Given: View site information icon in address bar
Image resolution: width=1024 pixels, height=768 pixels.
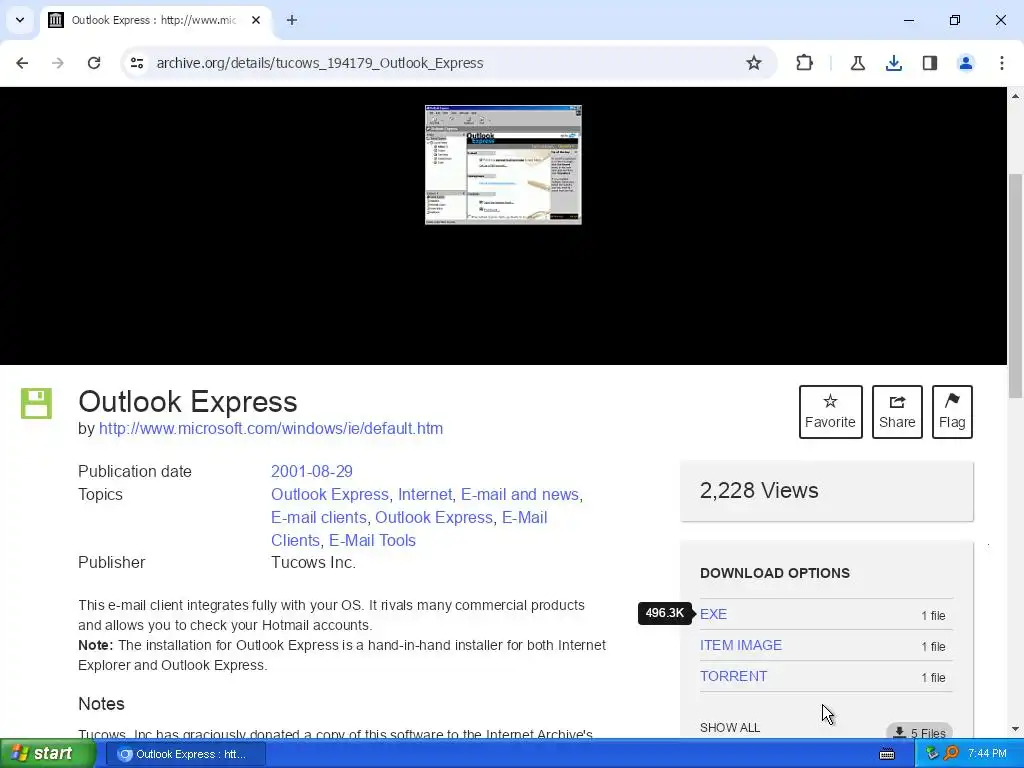Looking at the screenshot, I should 136,63.
